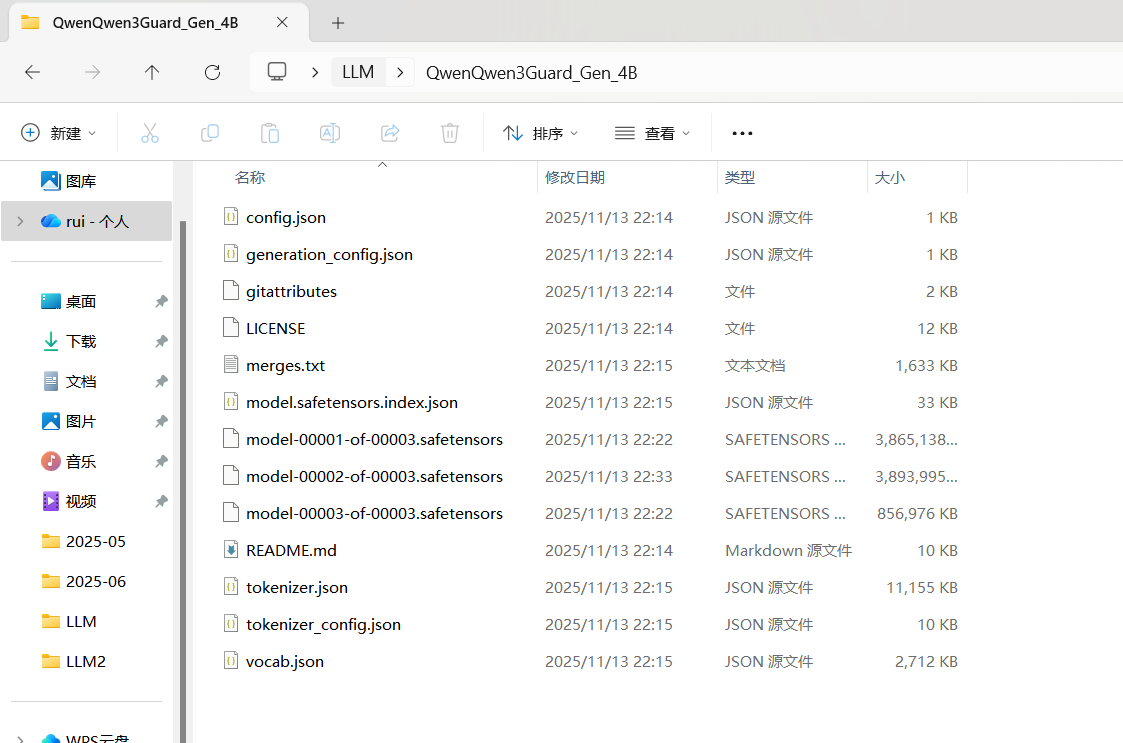Click the Paste clipboard icon
The width and height of the screenshot is (1123, 743).
(270, 133)
